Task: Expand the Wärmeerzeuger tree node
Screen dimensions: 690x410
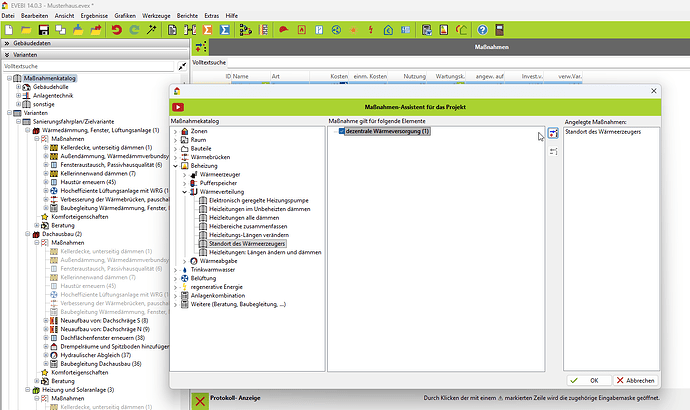Action: click(183, 174)
